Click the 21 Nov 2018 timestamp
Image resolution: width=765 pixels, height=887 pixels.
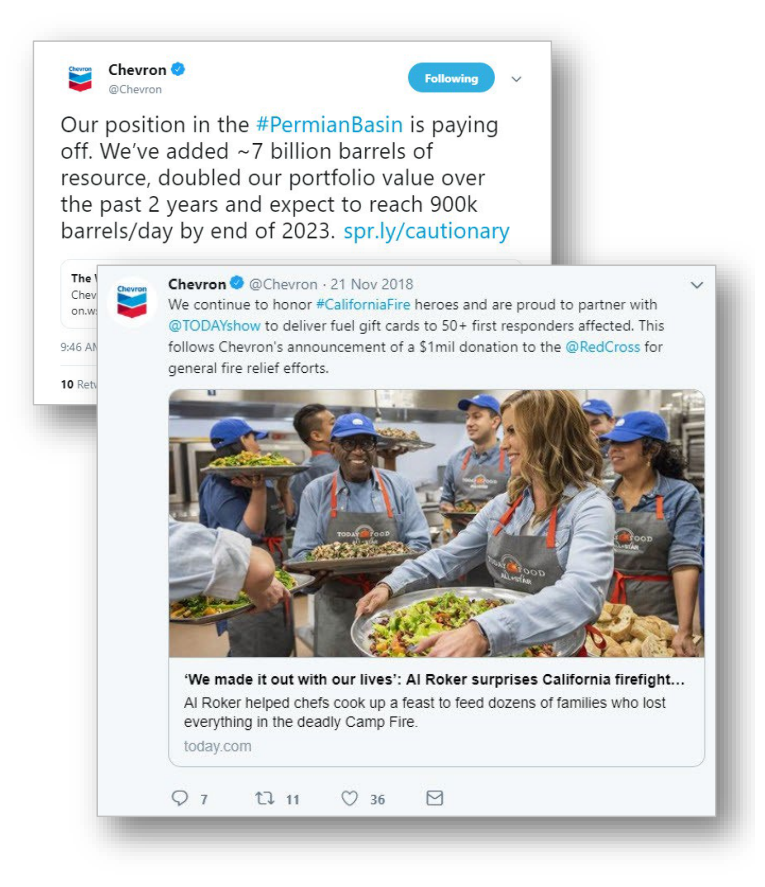369,284
